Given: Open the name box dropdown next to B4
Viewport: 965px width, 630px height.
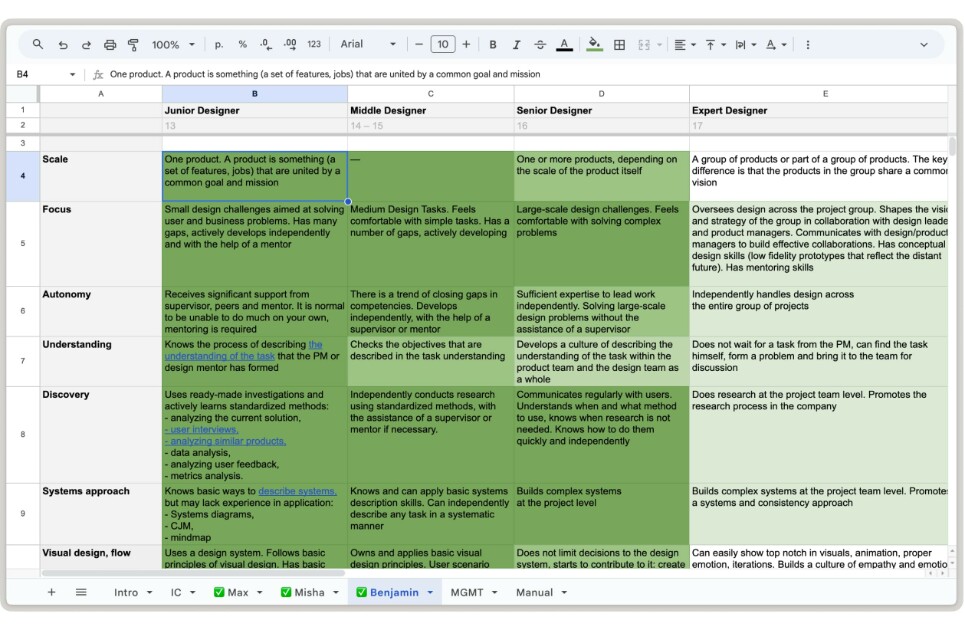Looking at the screenshot, I should click(x=72, y=74).
